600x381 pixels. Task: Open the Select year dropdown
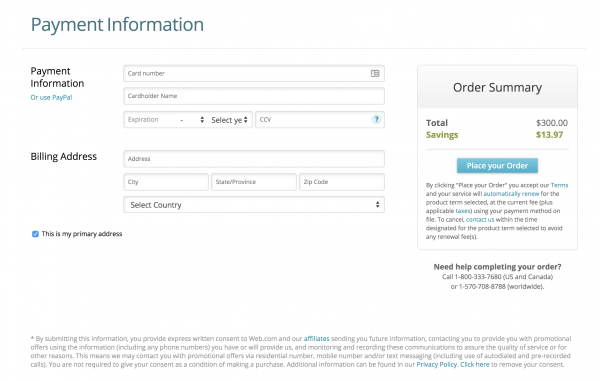pos(230,120)
